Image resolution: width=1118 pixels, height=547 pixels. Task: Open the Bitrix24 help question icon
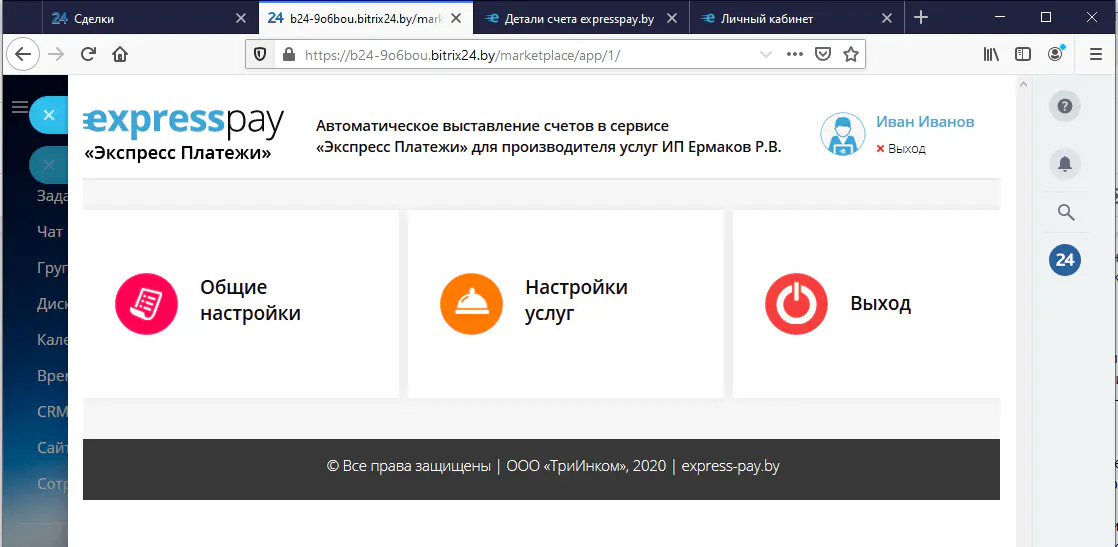click(1065, 106)
